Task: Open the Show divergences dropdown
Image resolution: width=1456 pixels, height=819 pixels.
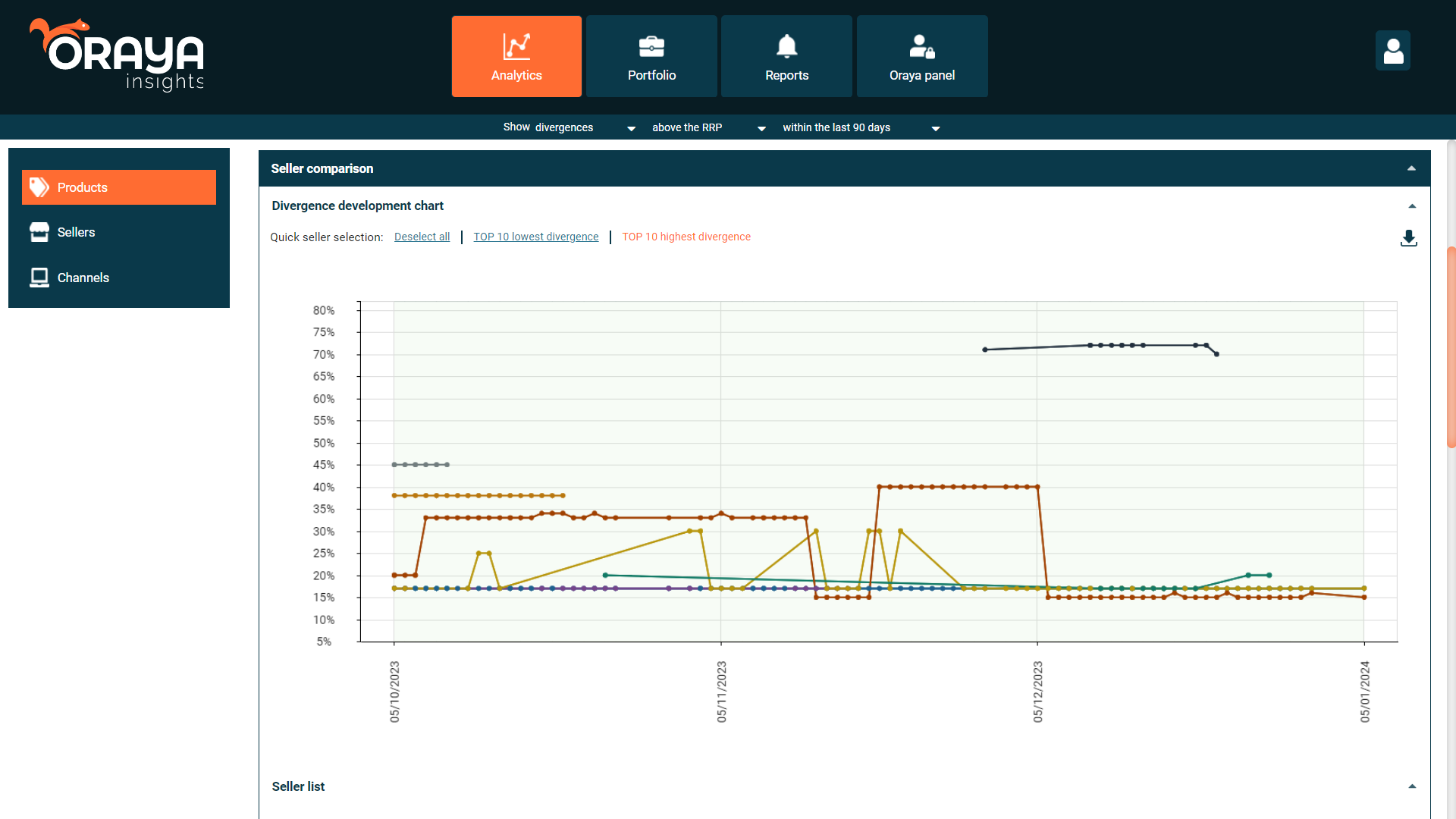Action: tap(630, 127)
